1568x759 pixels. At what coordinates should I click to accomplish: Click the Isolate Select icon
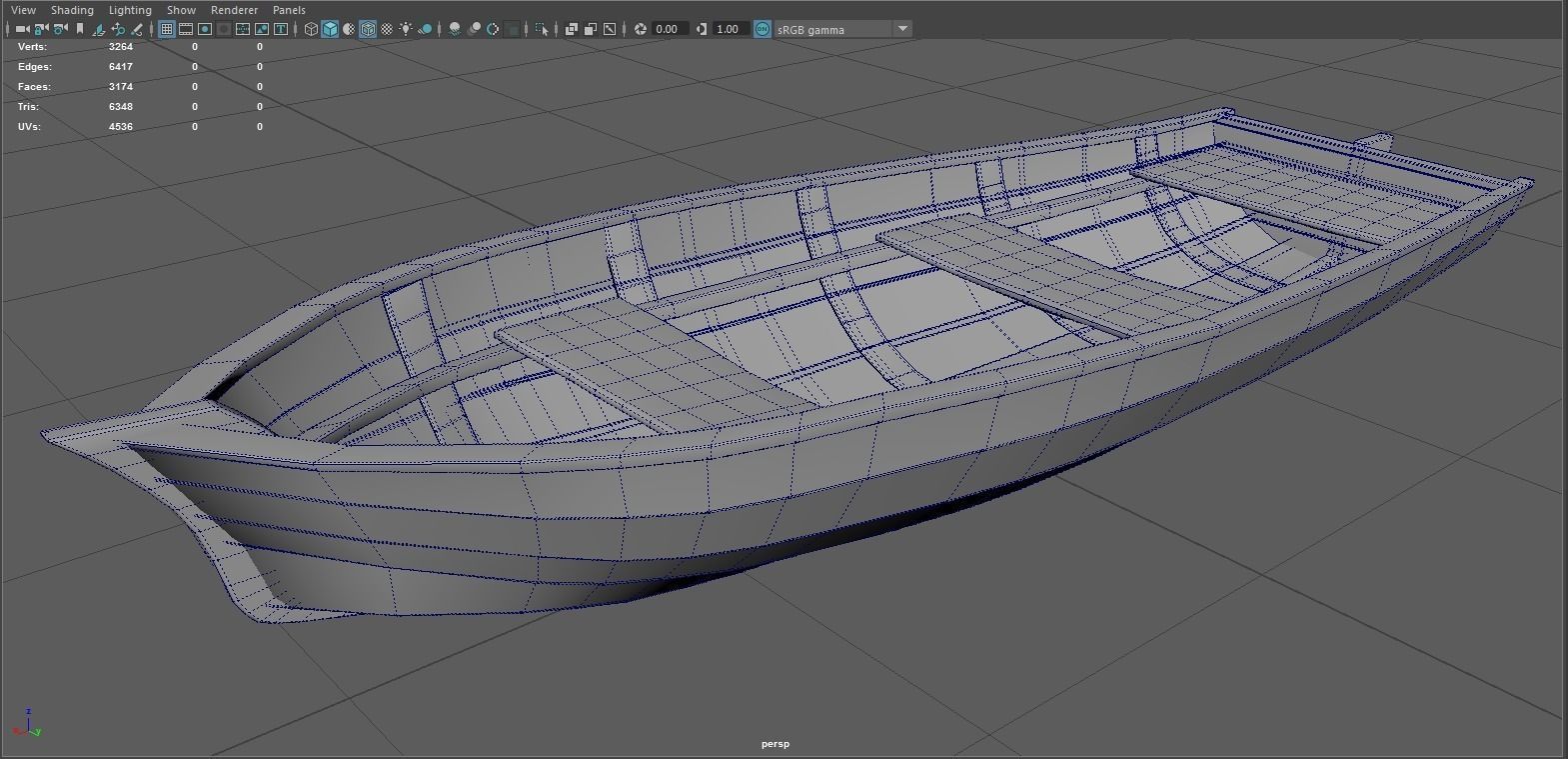tap(542, 29)
